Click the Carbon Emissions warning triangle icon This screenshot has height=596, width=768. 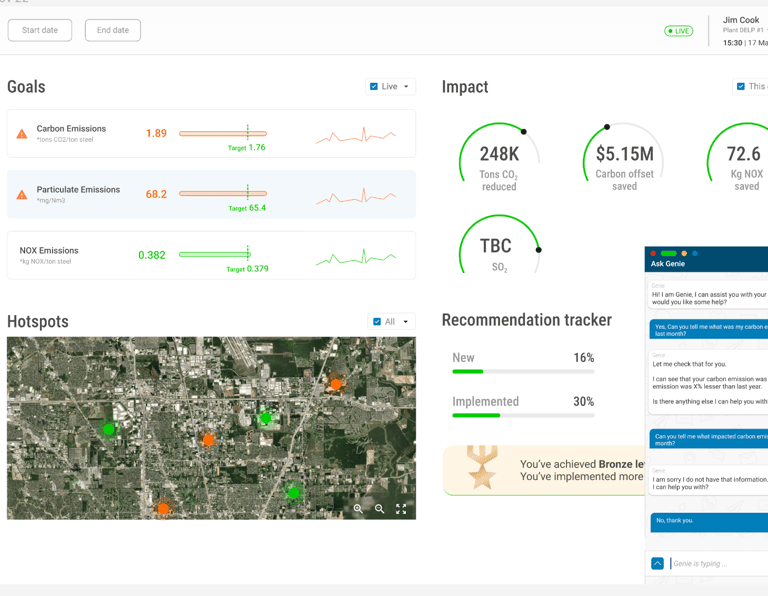click(x=22, y=134)
